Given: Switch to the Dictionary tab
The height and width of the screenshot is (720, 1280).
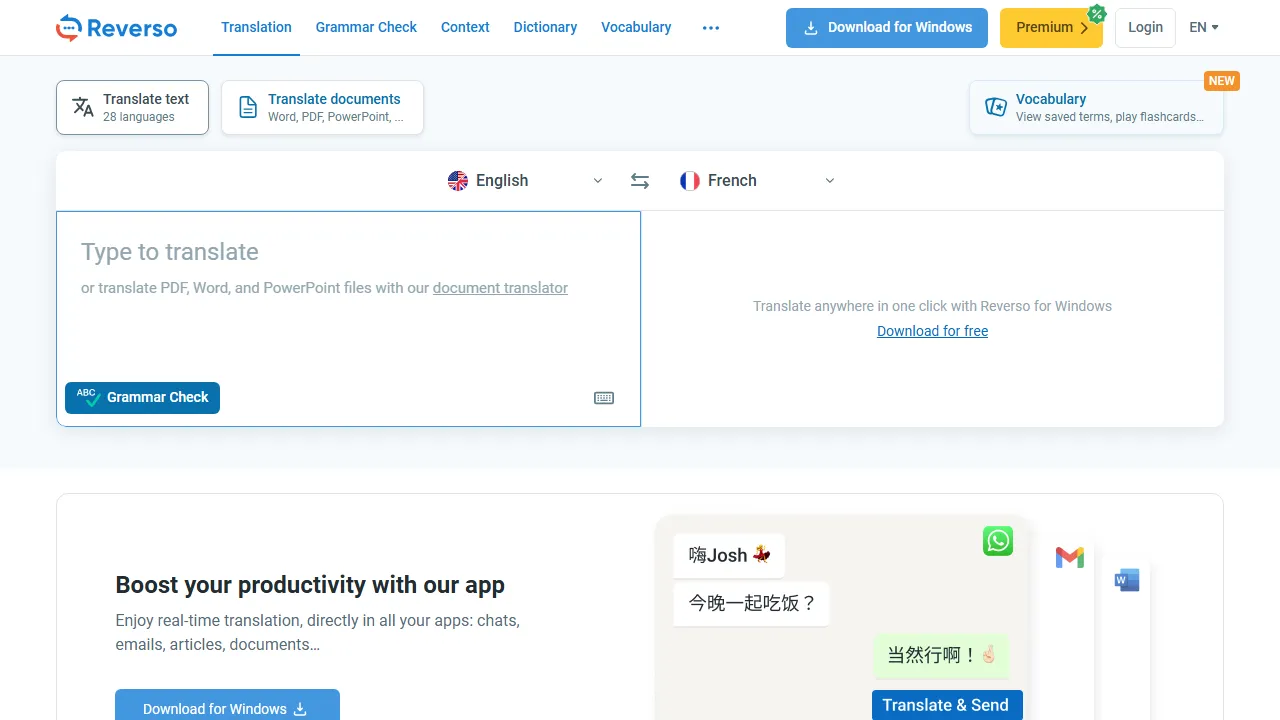Looking at the screenshot, I should pyautogui.click(x=545, y=27).
